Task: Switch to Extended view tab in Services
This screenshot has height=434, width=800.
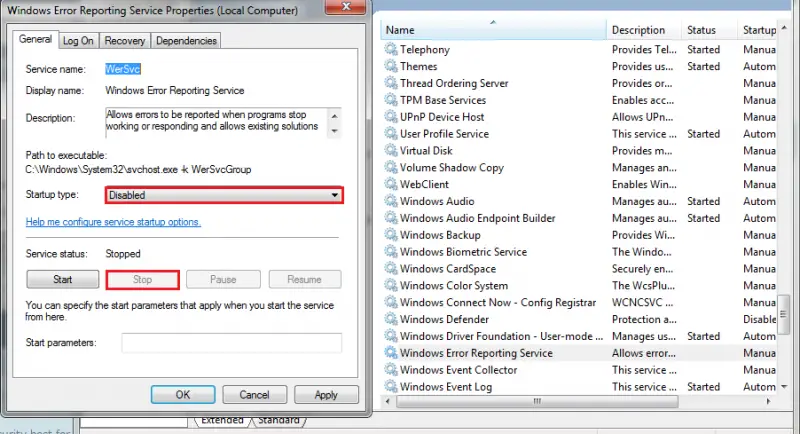Action: click(x=222, y=420)
